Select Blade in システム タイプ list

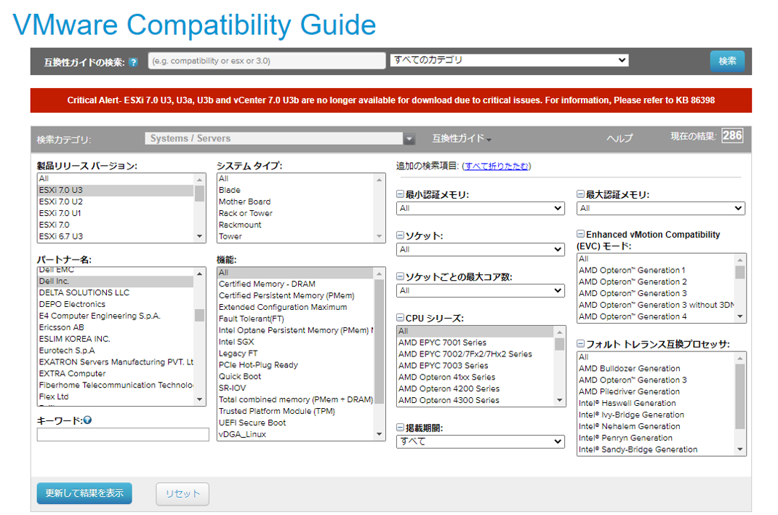296,190
